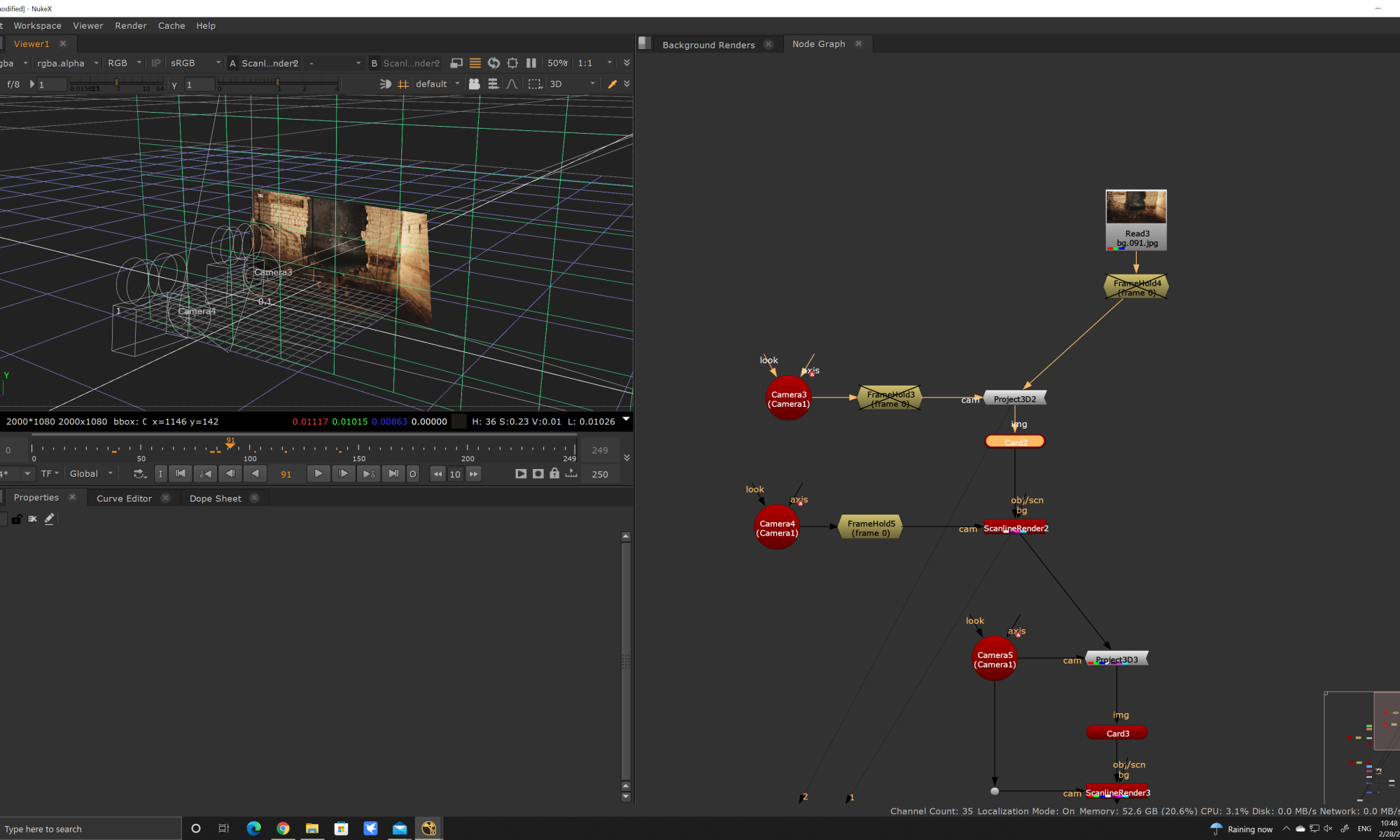Toggle the 3D grid display icon

tap(403, 84)
